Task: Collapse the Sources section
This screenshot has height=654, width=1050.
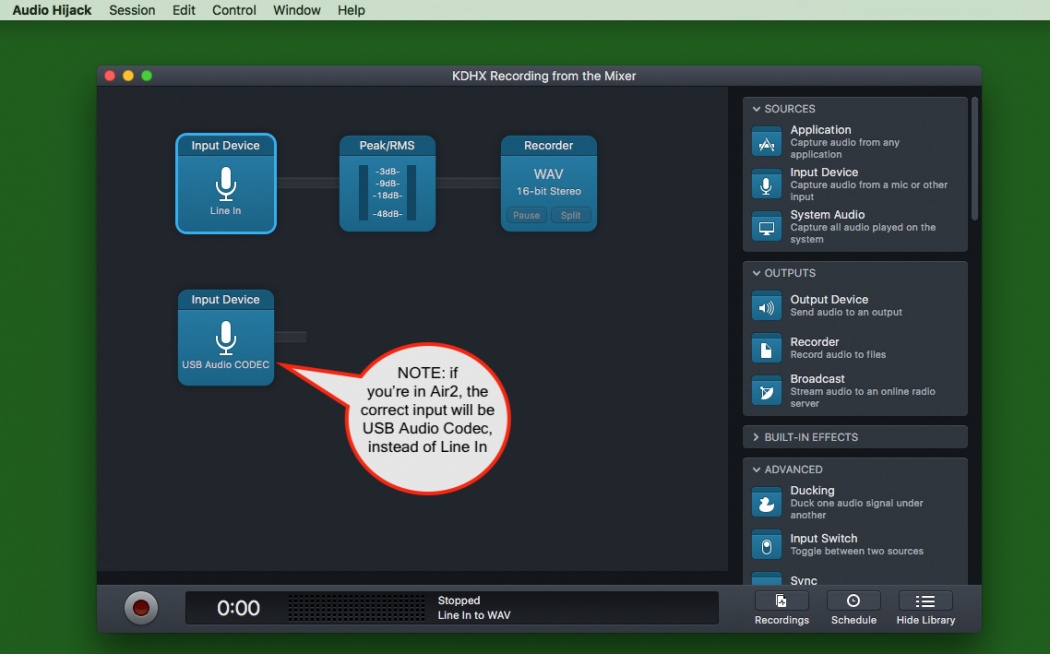Action: pos(757,109)
